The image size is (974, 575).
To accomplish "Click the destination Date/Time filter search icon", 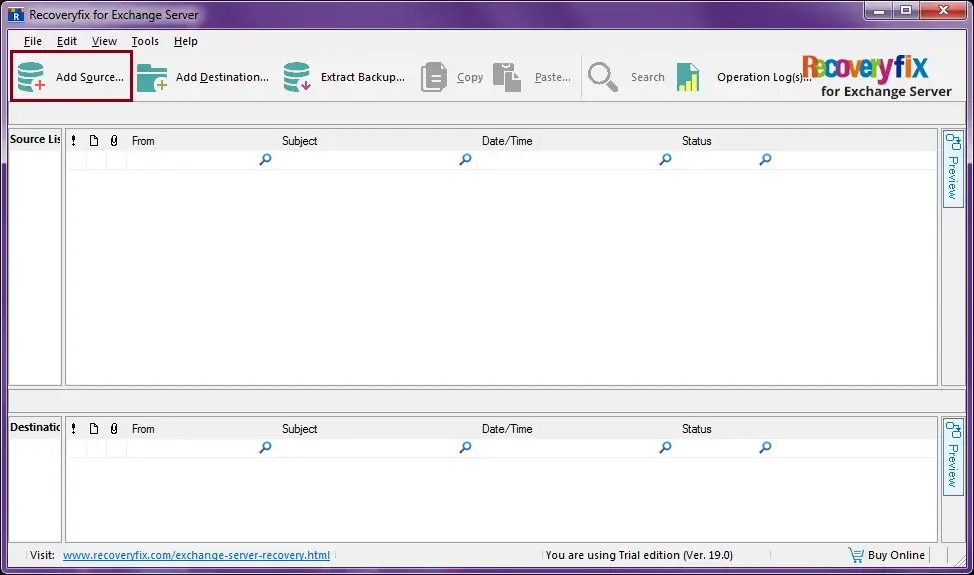I will coord(665,447).
